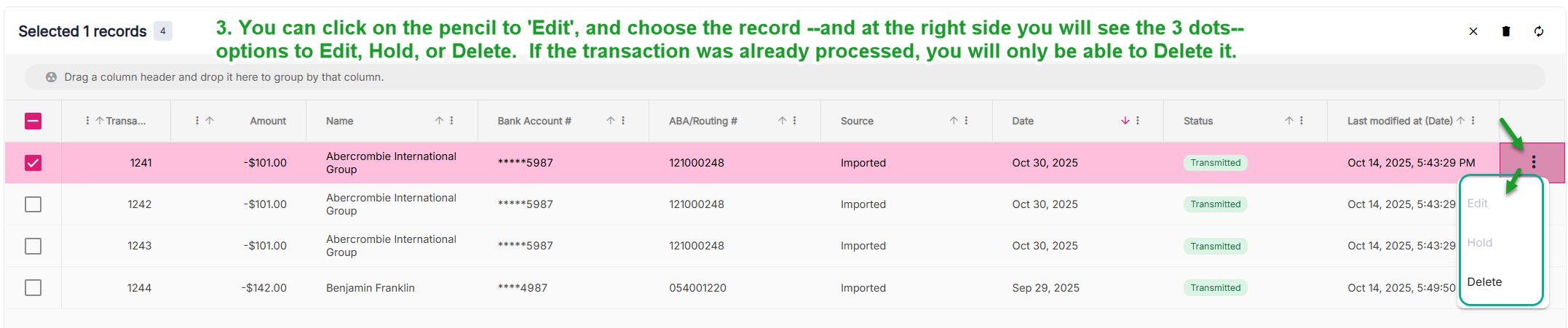
Task: Open Source column three-dot menu
Action: (x=966, y=121)
